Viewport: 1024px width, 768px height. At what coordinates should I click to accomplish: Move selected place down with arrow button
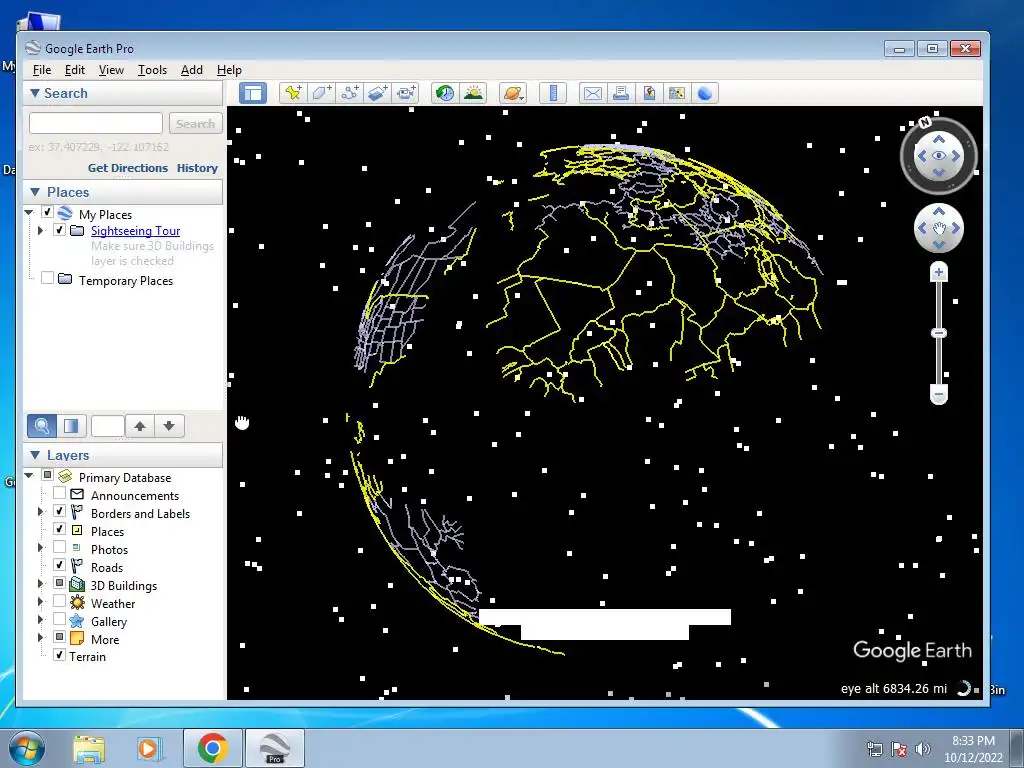169,426
